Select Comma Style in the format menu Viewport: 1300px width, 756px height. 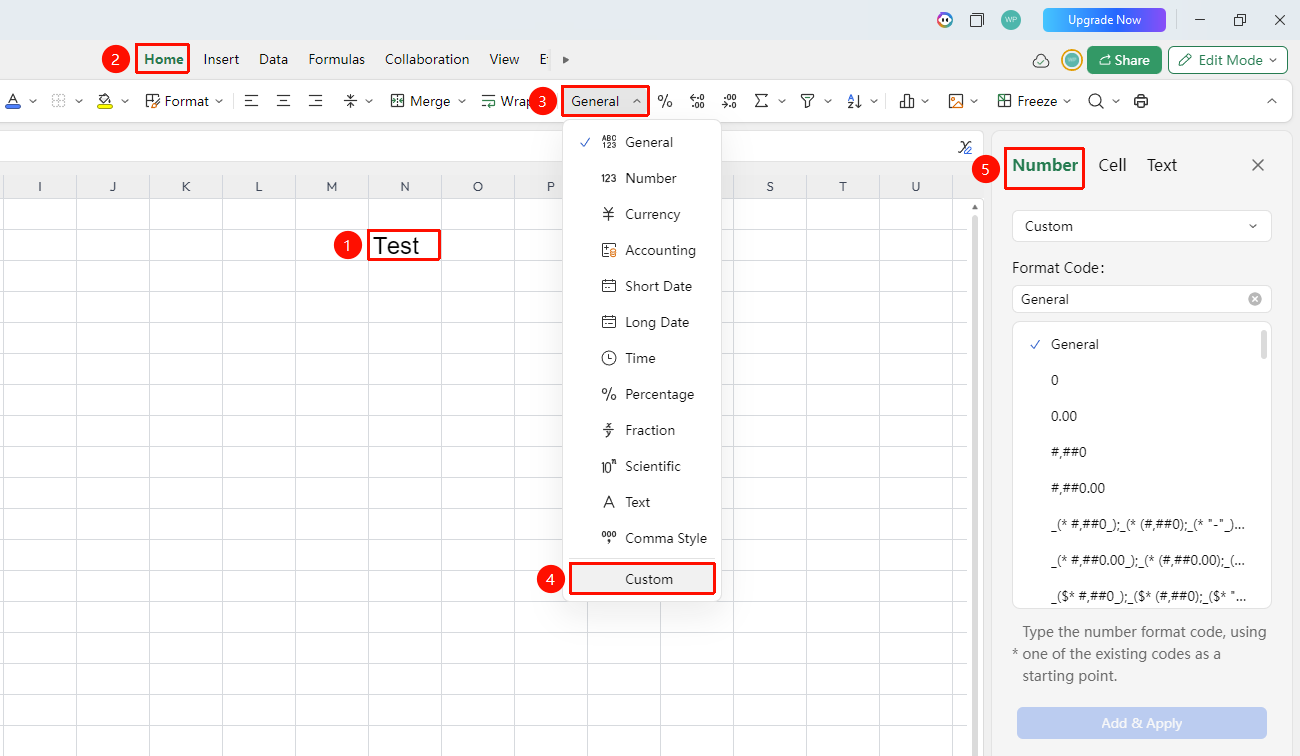pos(642,538)
